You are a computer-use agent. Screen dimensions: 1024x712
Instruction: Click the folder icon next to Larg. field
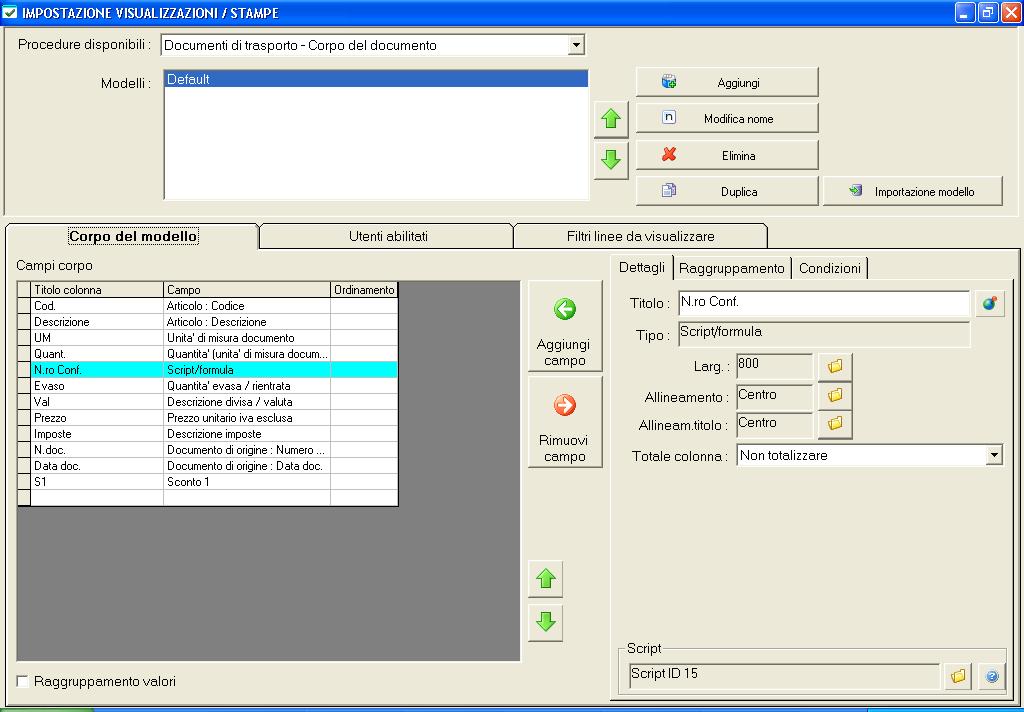click(835, 367)
